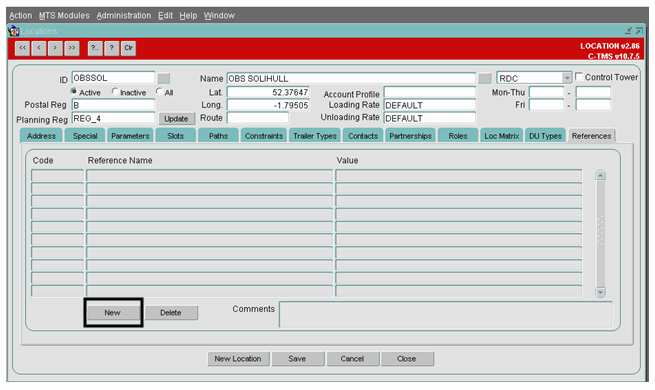Select the Active radio button
The image size is (655, 390).
coord(74,91)
